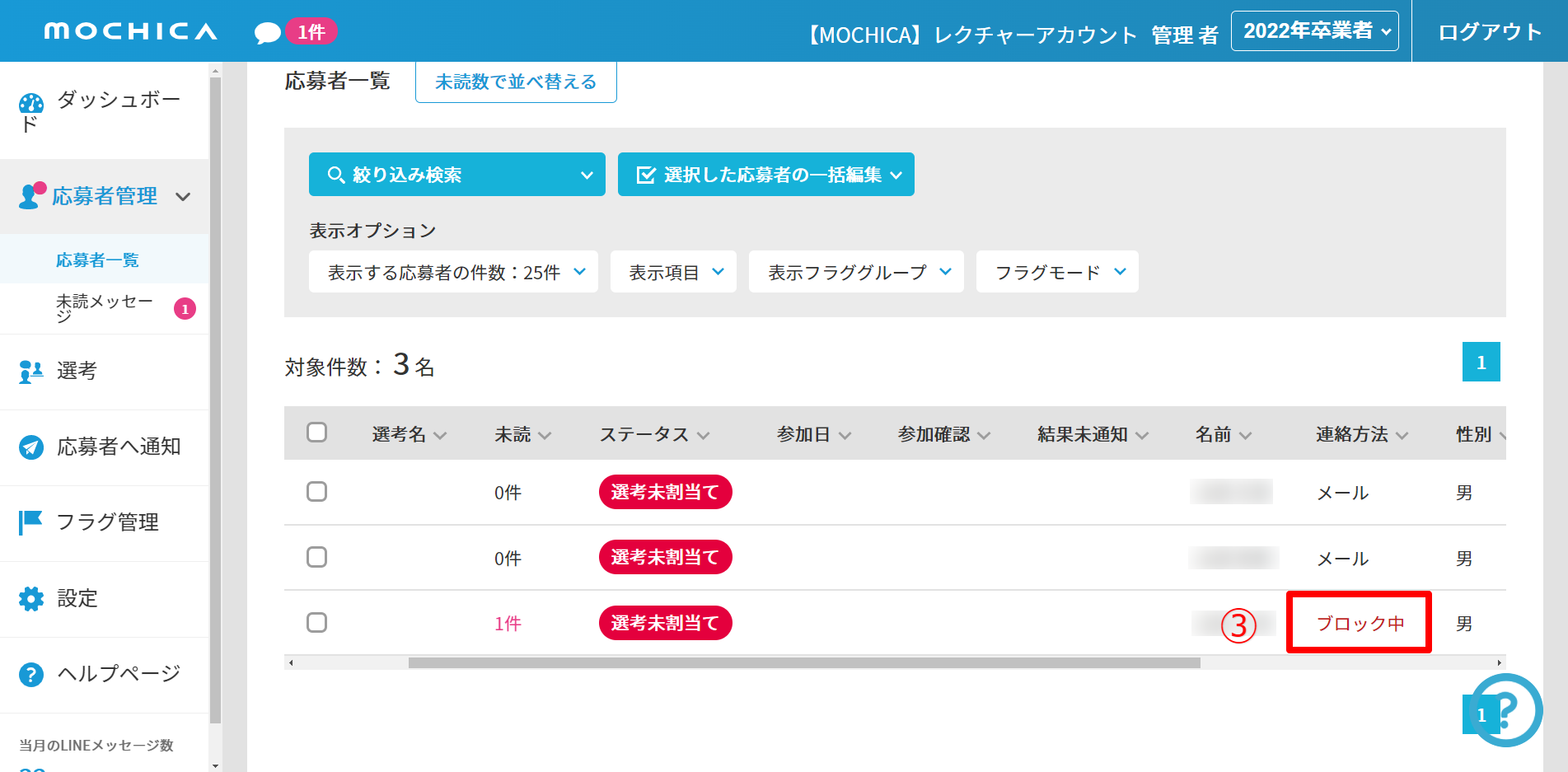The image size is (1568, 772).
Task: Open 未読メッセージ in the sidebar submenu
Action: [105, 308]
